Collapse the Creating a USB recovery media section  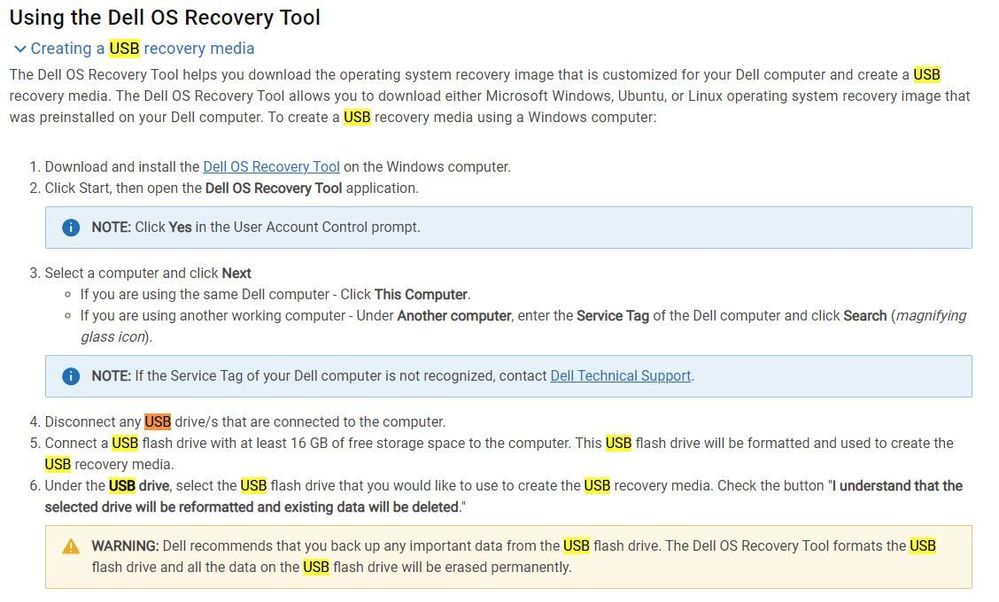click(134, 48)
